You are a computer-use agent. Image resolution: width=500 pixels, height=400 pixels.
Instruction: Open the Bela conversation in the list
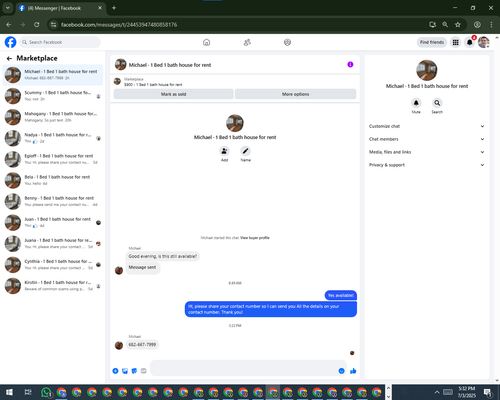pos(53,180)
